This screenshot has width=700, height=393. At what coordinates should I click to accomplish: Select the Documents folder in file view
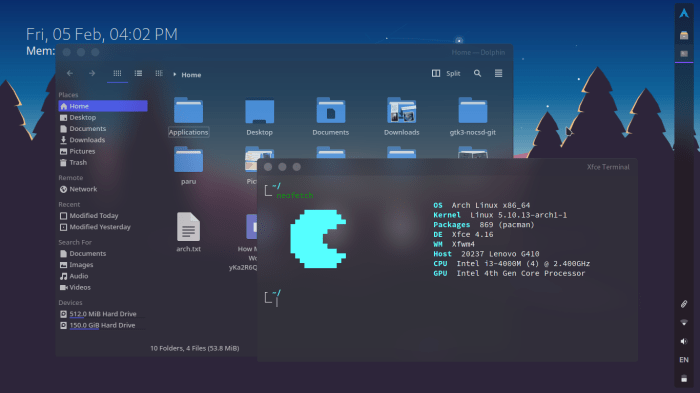330,116
